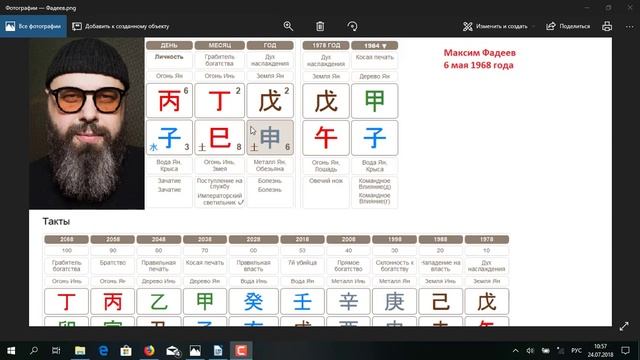Select the highlighted 申 year branch
Screen dimensions: 640x360
point(270,138)
